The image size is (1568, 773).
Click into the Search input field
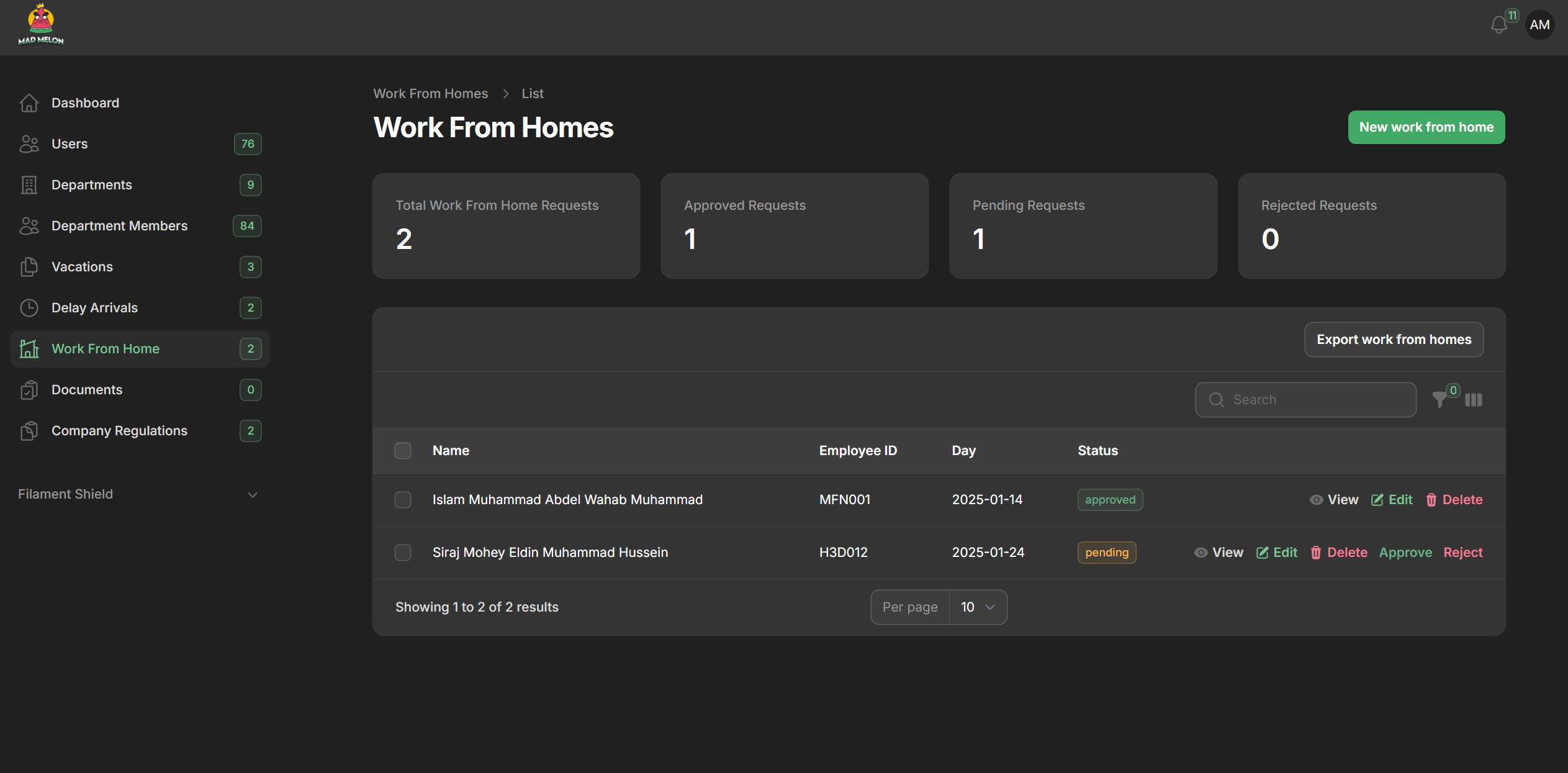(x=1316, y=400)
